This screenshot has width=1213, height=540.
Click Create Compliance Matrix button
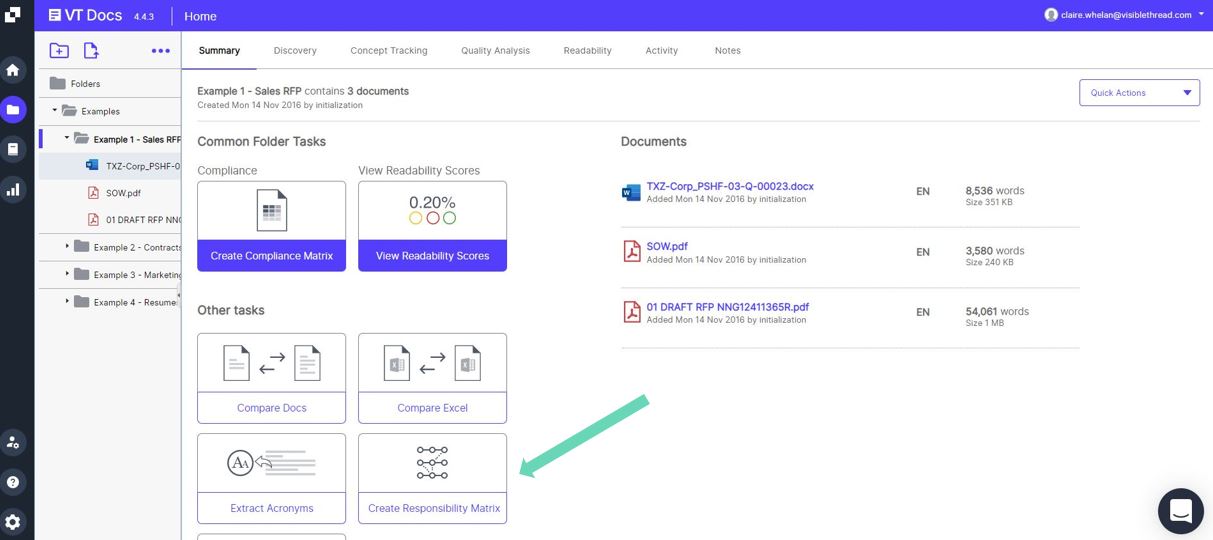(x=271, y=256)
